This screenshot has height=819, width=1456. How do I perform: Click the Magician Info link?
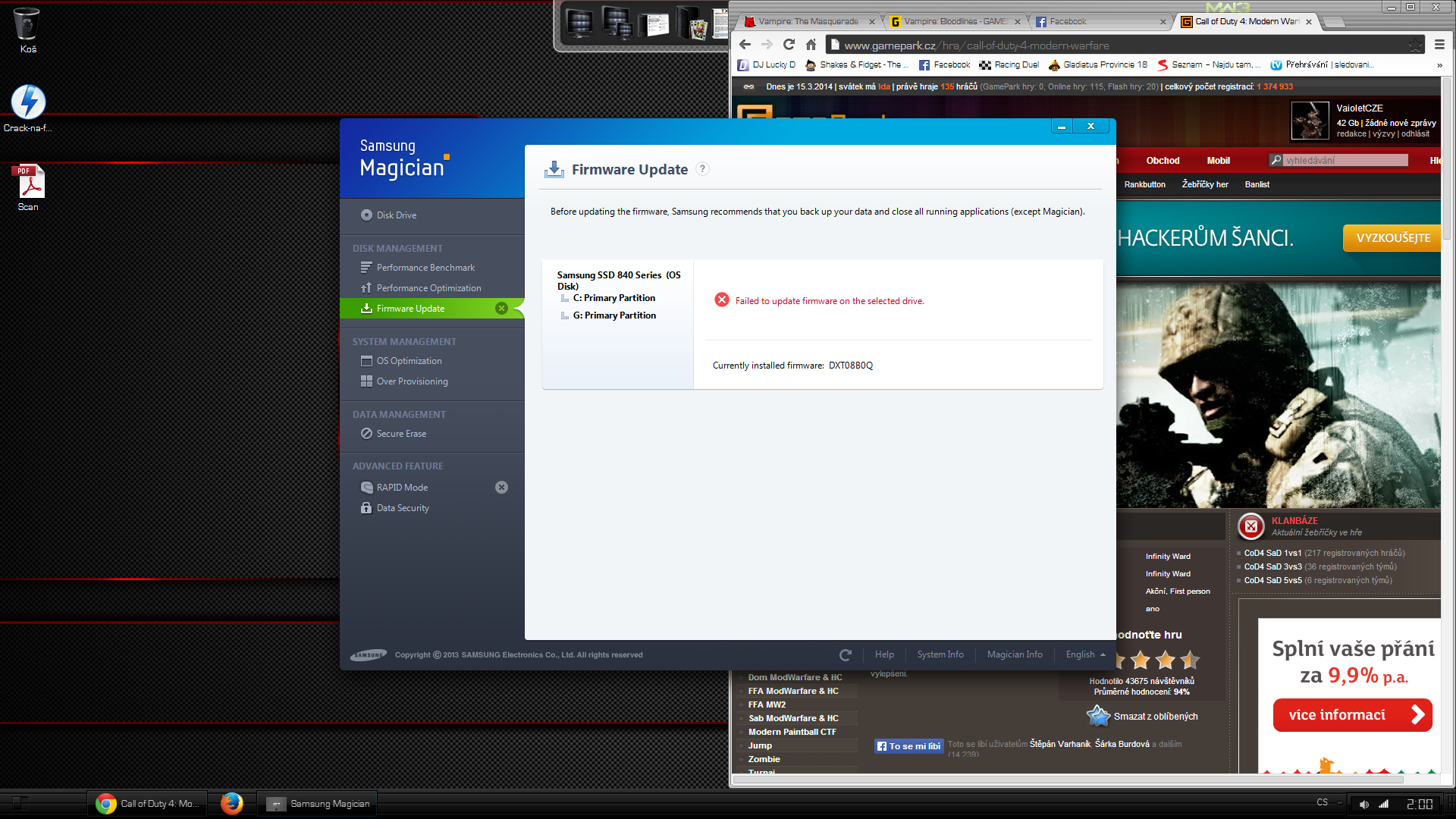[x=1014, y=654]
